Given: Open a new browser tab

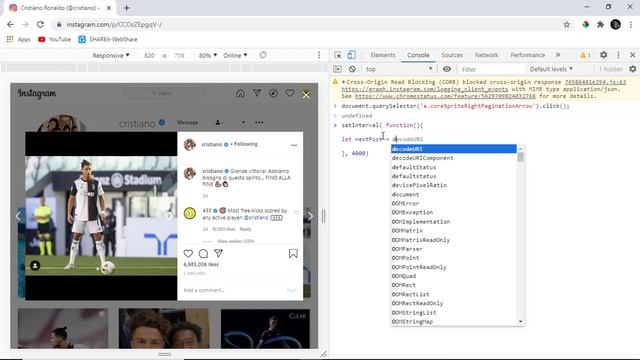Looking at the screenshot, I should tap(127, 8).
